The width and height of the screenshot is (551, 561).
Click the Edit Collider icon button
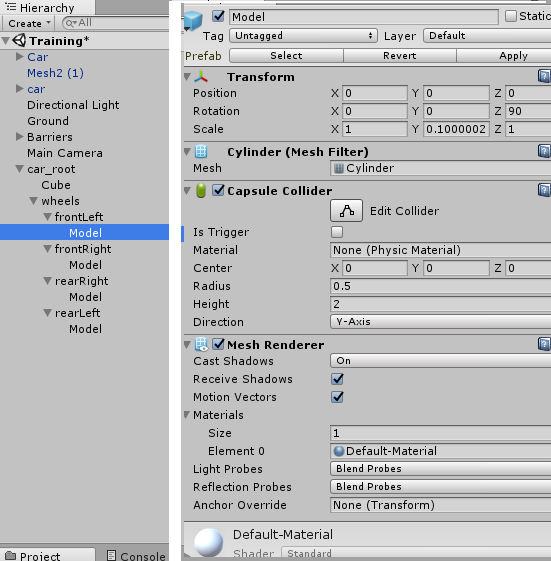tap(346, 211)
